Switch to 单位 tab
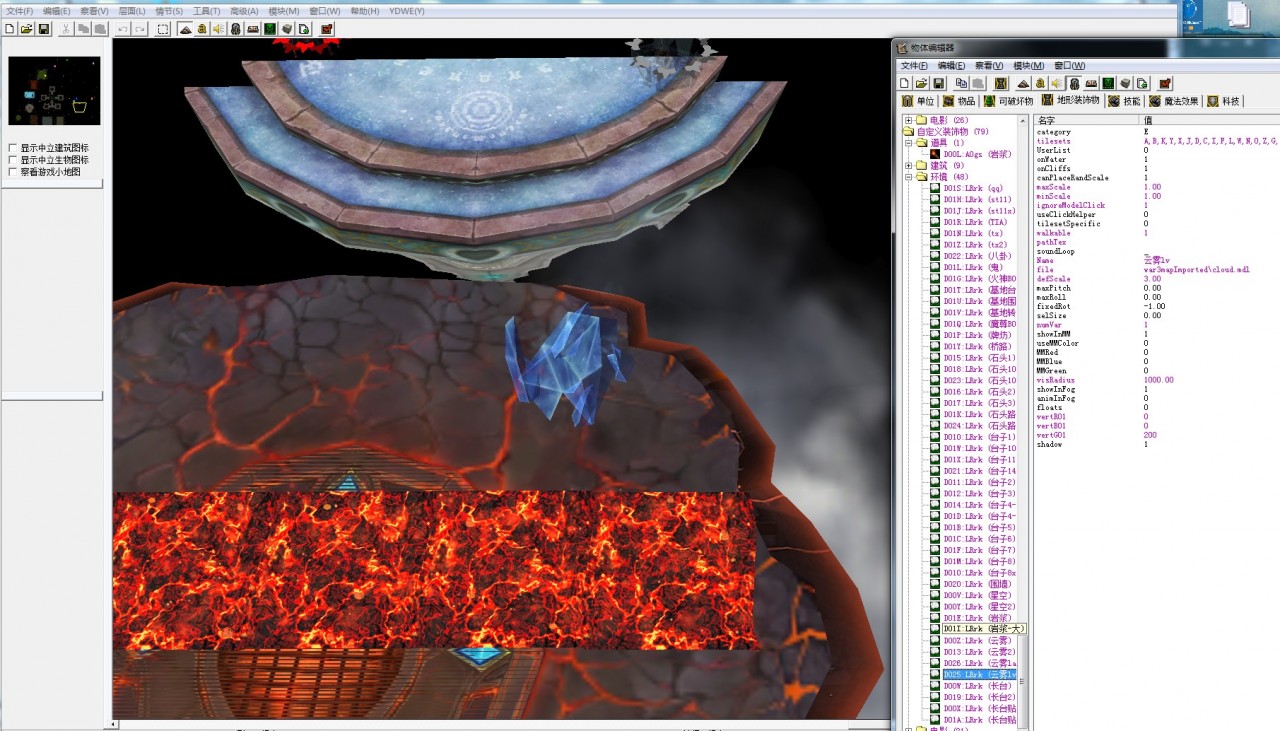 coord(918,101)
